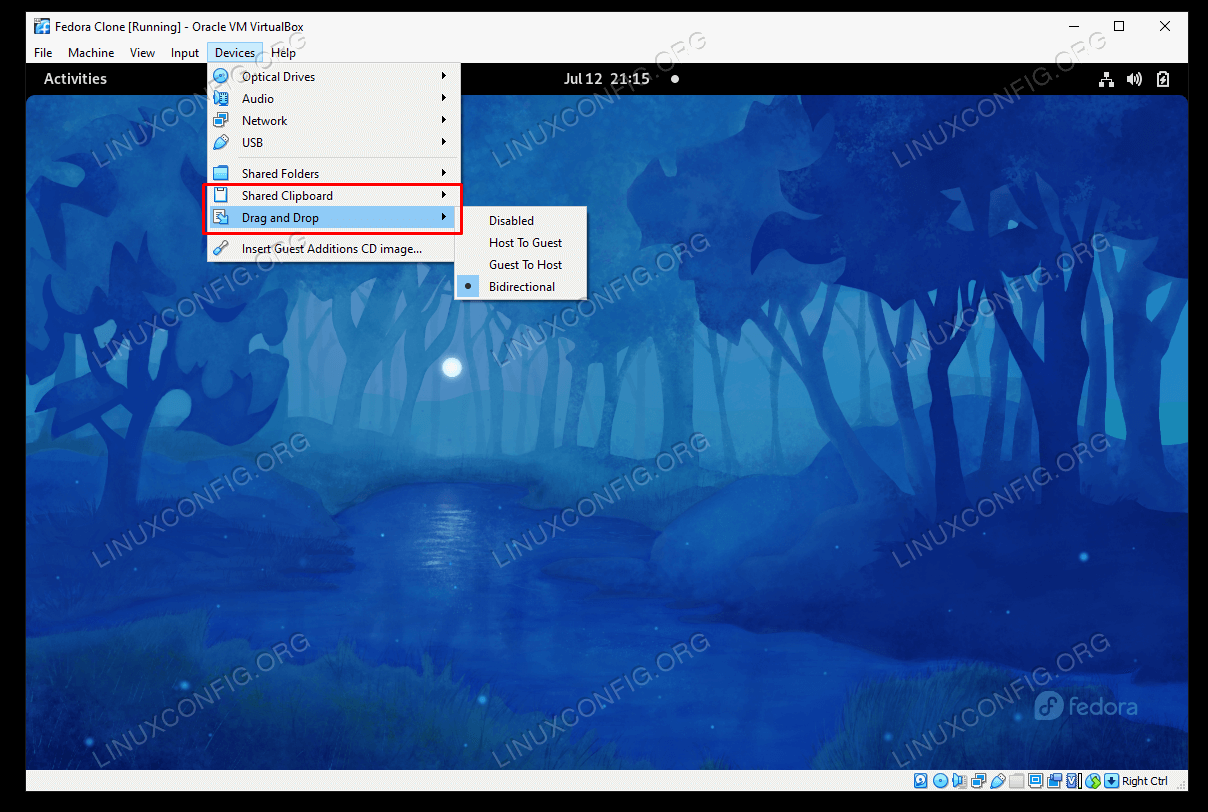The image size is (1208, 812).
Task: Click the audio speaker icon in VirtualBox status bar
Action: tap(960, 781)
